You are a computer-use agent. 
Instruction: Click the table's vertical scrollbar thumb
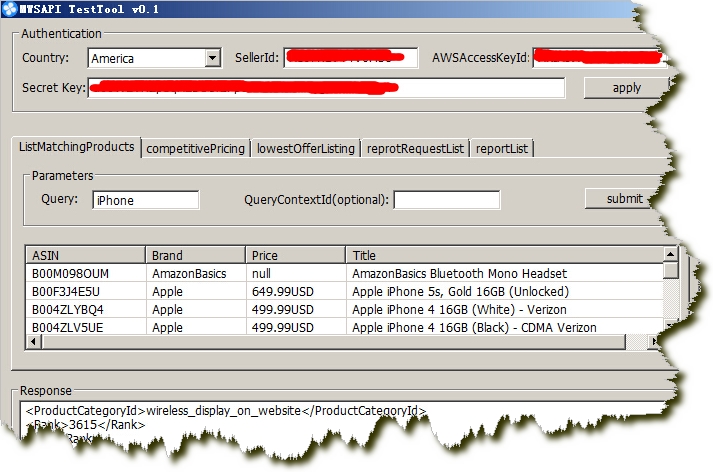coord(670,271)
